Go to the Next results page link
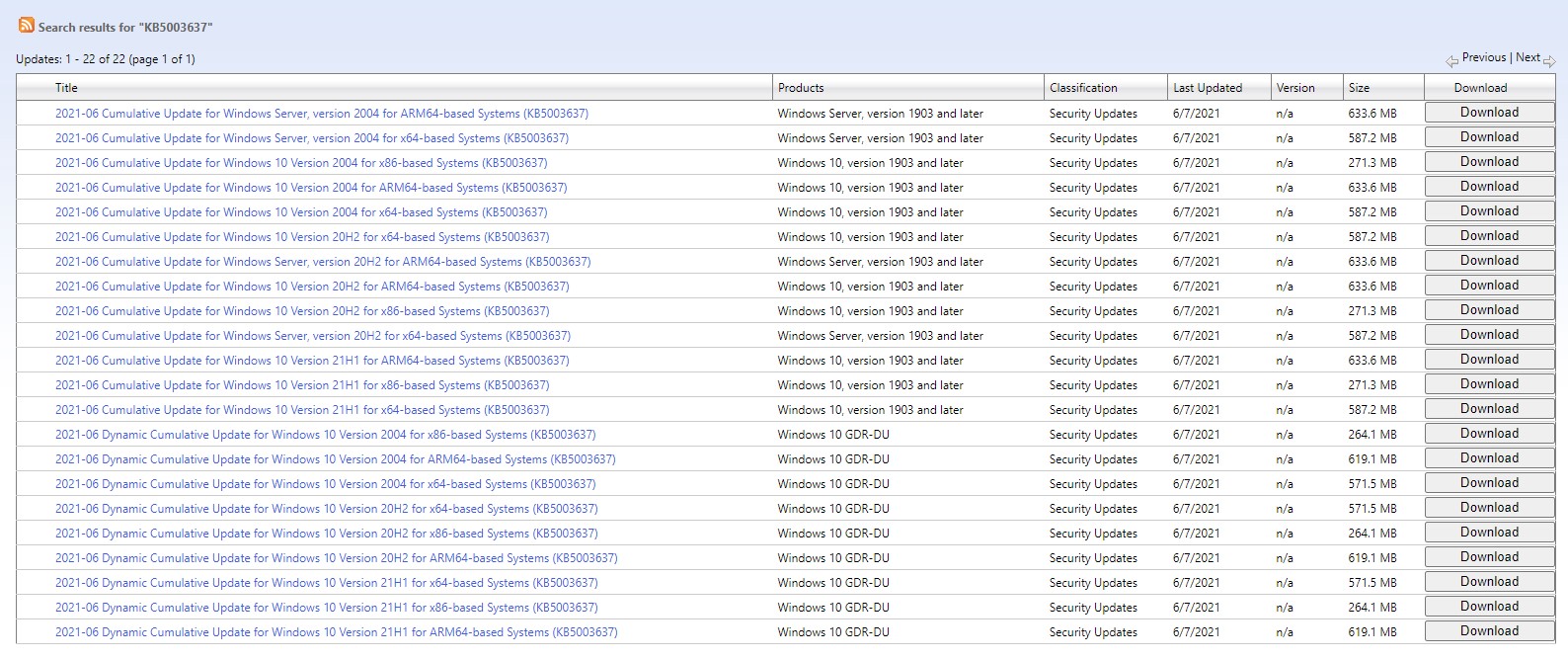This screenshot has height=659, width=1568. (1528, 57)
